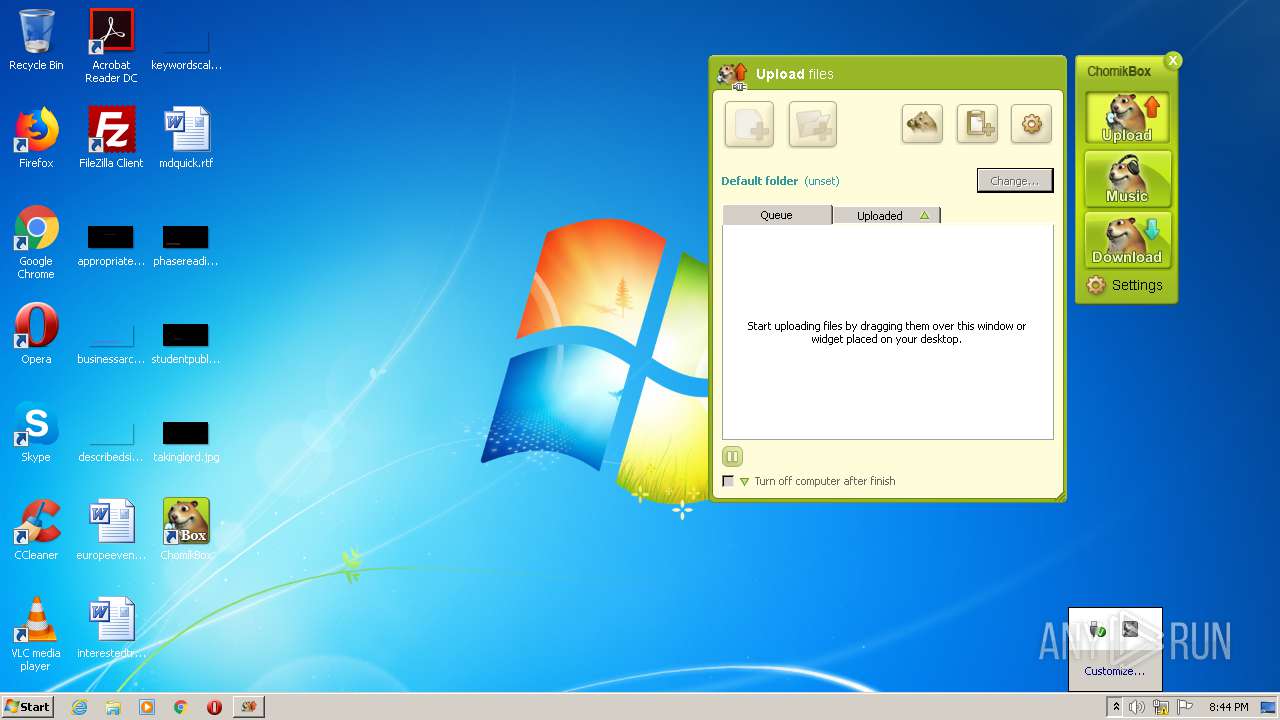The height and width of the screenshot is (720, 1280).
Task: Click the safely remove hardware tray icon
Action: point(1098,629)
